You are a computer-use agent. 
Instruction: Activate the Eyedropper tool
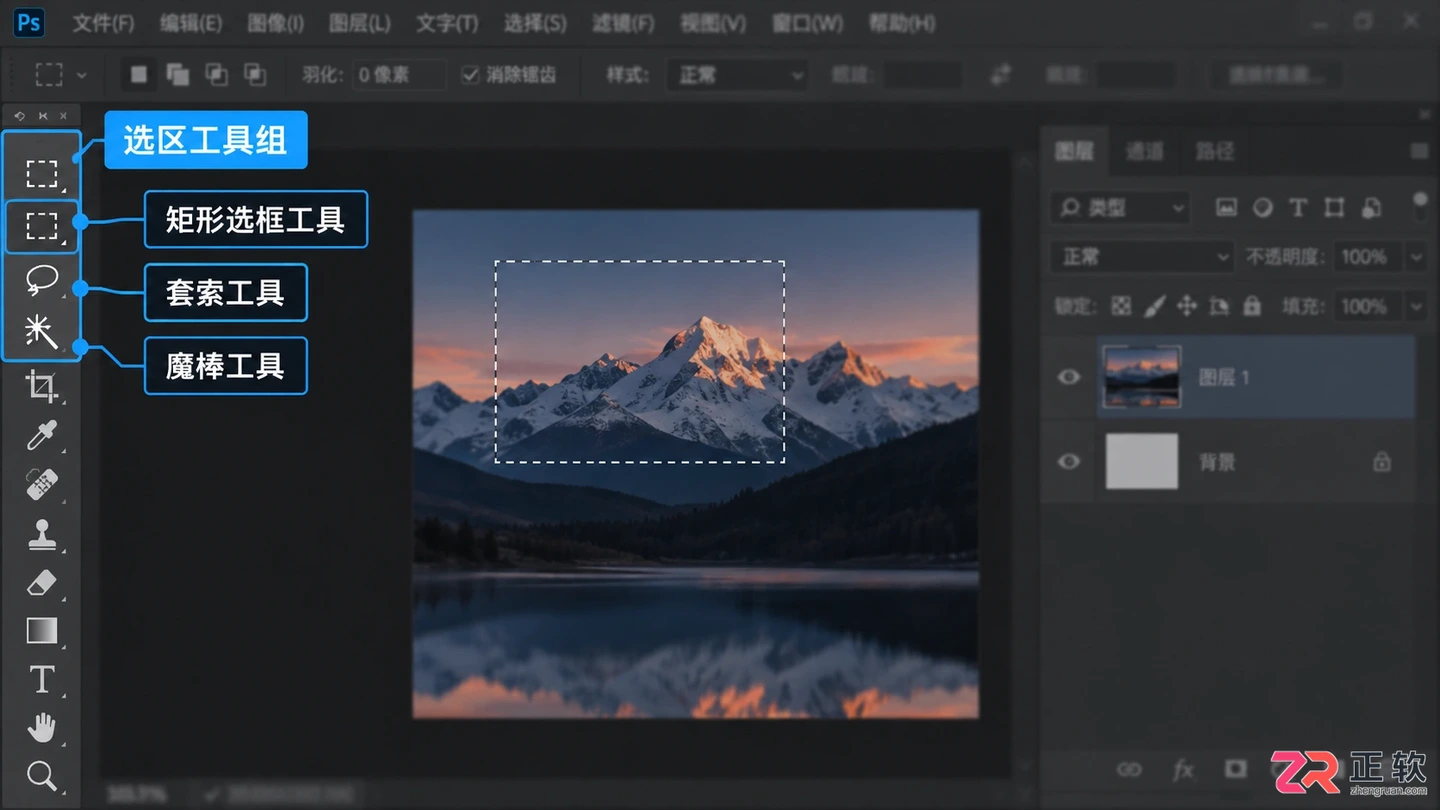41,436
